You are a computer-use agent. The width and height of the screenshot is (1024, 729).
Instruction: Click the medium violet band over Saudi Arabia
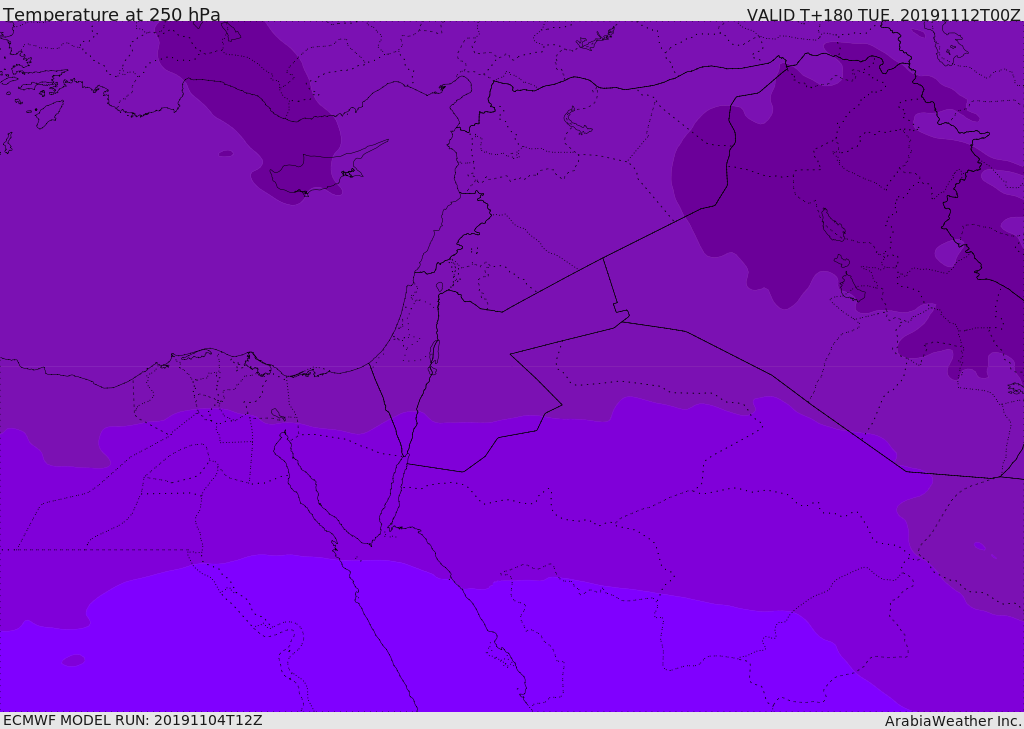[x=653, y=490]
